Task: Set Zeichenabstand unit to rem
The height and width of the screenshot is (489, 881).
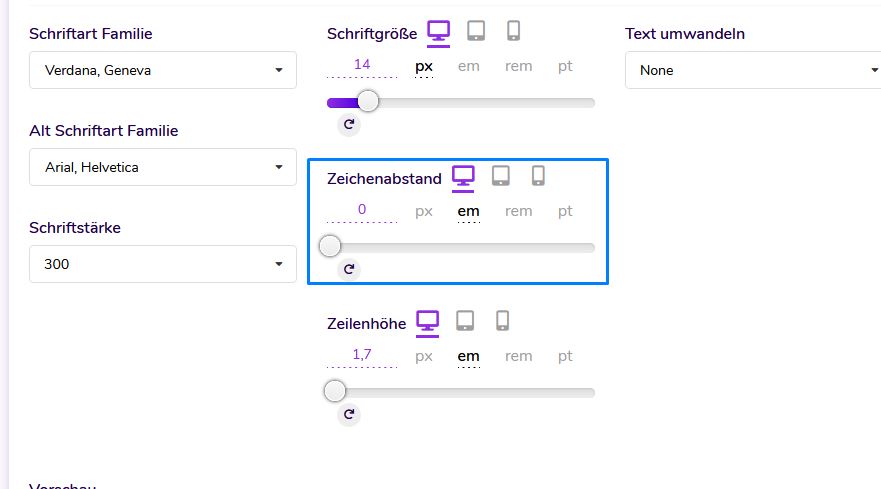Action: pyautogui.click(x=518, y=211)
